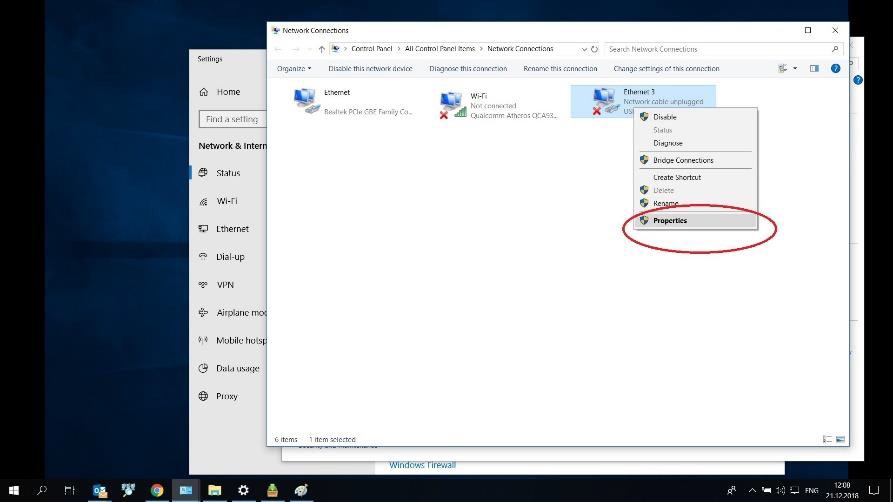Open File Explorer from the taskbar
The width and height of the screenshot is (893, 502).
click(x=215, y=490)
